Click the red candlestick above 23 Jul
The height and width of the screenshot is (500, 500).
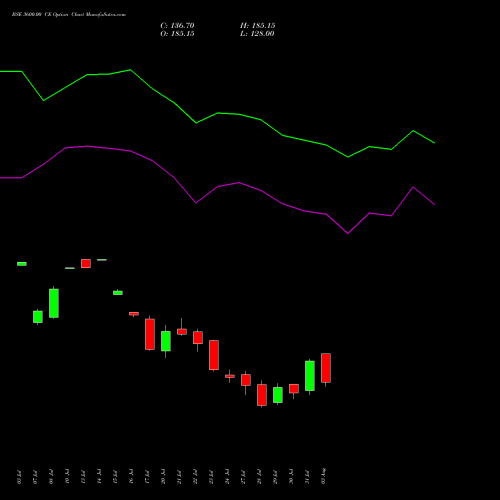click(214, 355)
